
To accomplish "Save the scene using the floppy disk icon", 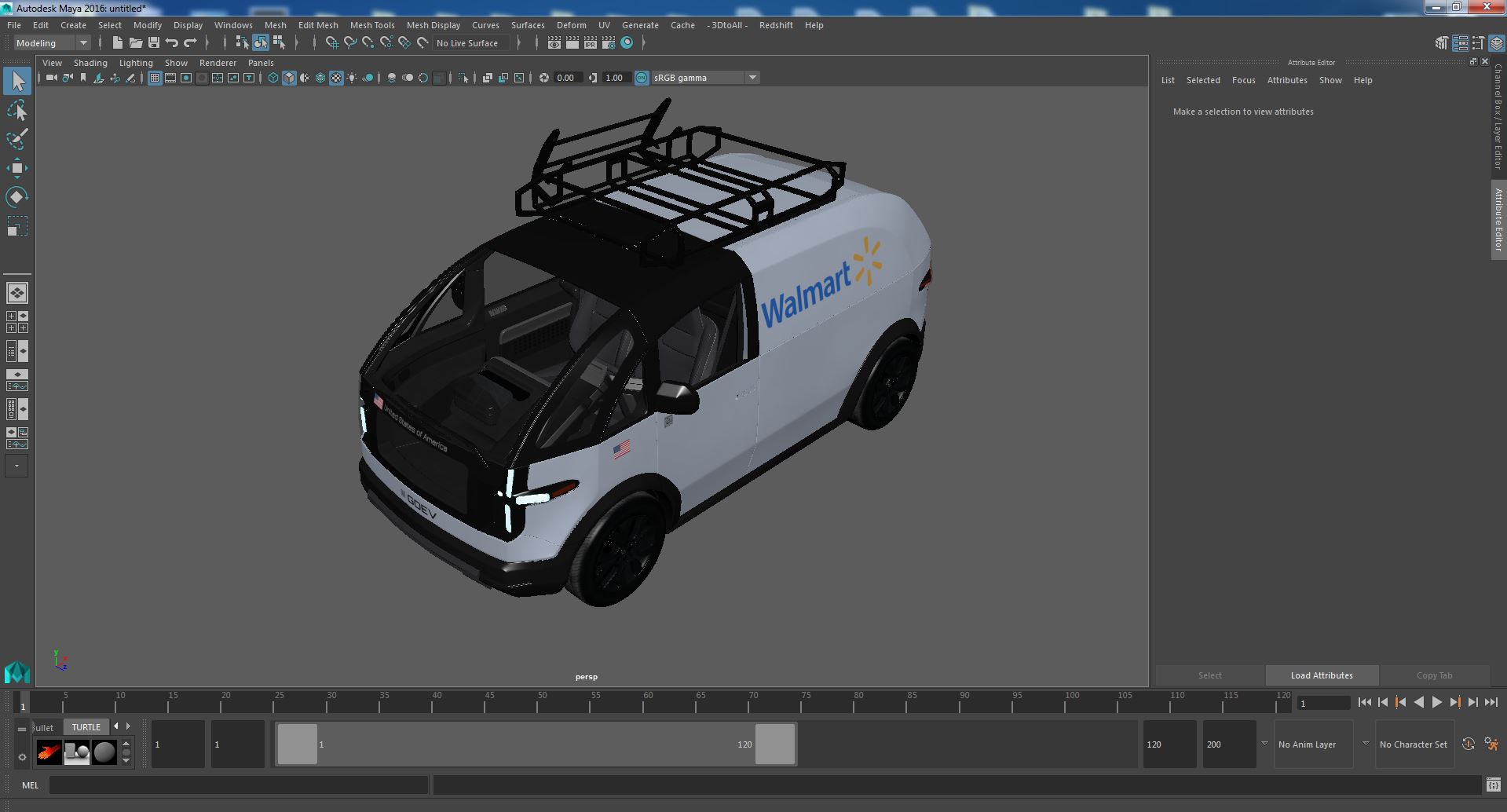I will [154, 43].
